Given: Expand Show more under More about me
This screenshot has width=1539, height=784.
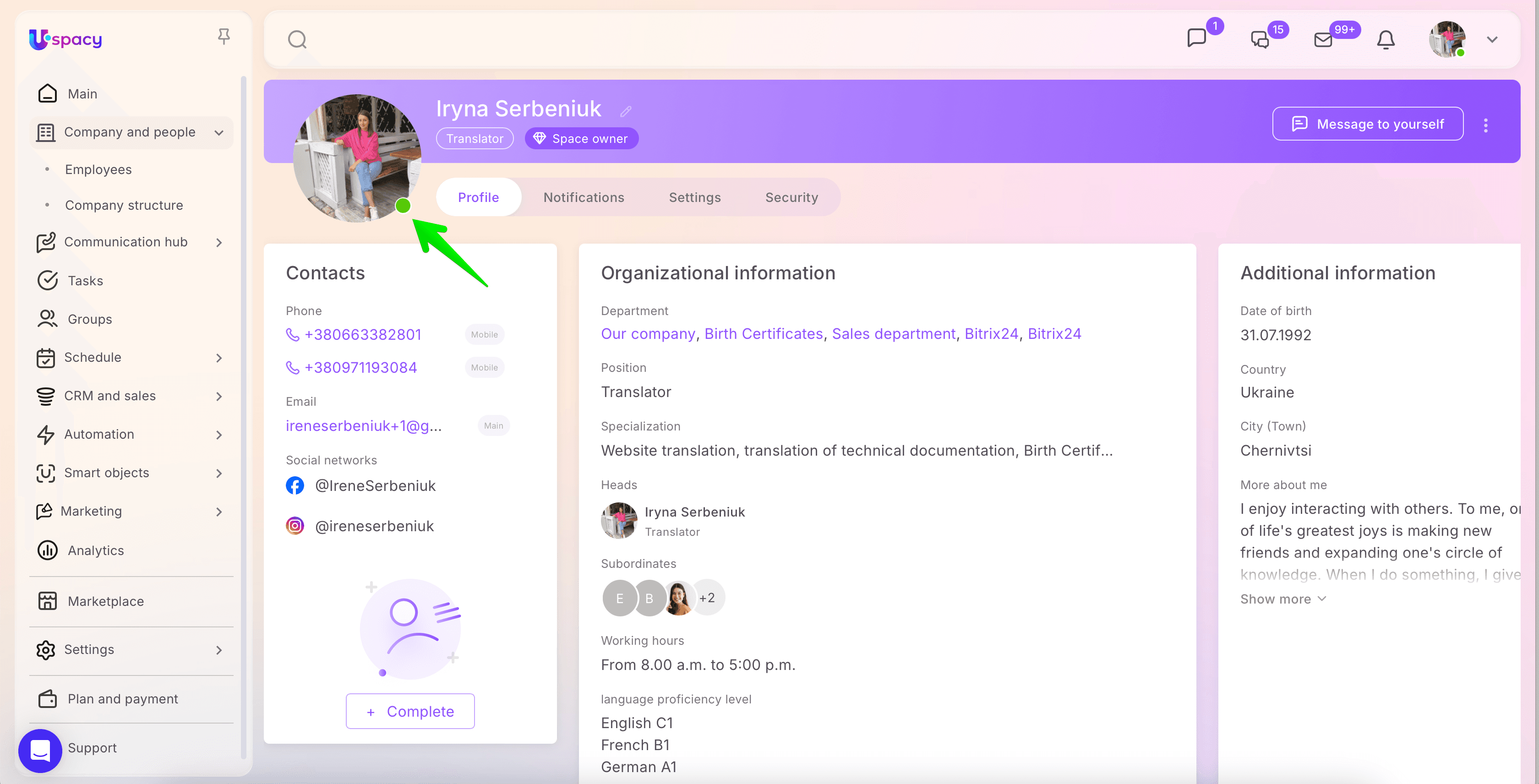Looking at the screenshot, I should coord(1282,599).
